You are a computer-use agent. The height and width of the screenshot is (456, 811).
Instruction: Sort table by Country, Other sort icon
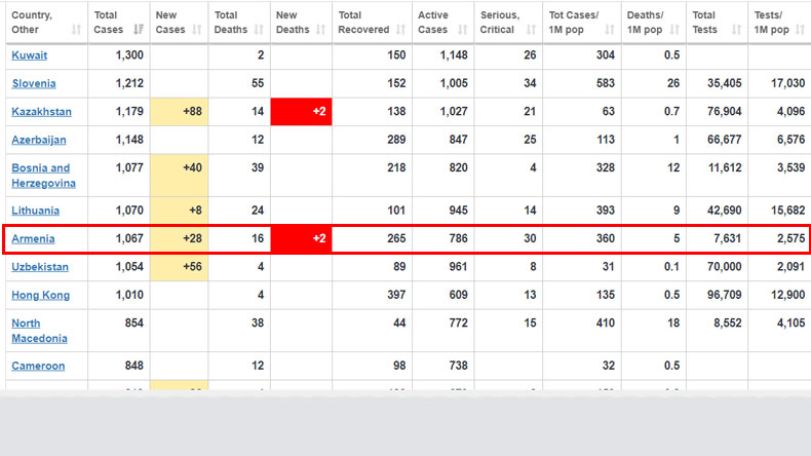coord(76,29)
